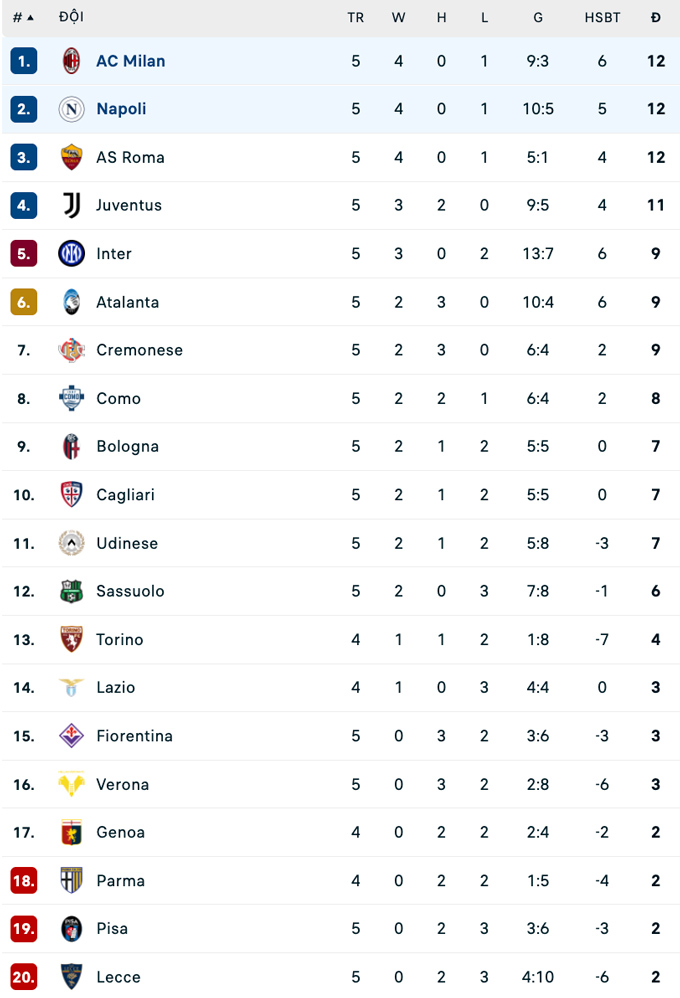Click the Parma club crest
This screenshot has height=998, width=680.
(x=71, y=881)
